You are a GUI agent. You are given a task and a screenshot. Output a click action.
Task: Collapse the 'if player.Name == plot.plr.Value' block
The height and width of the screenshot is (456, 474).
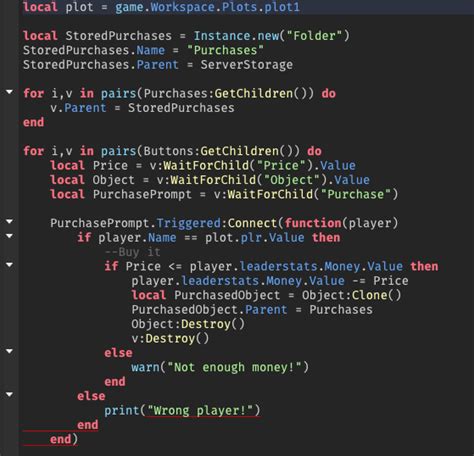pyautogui.click(x=9, y=236)
